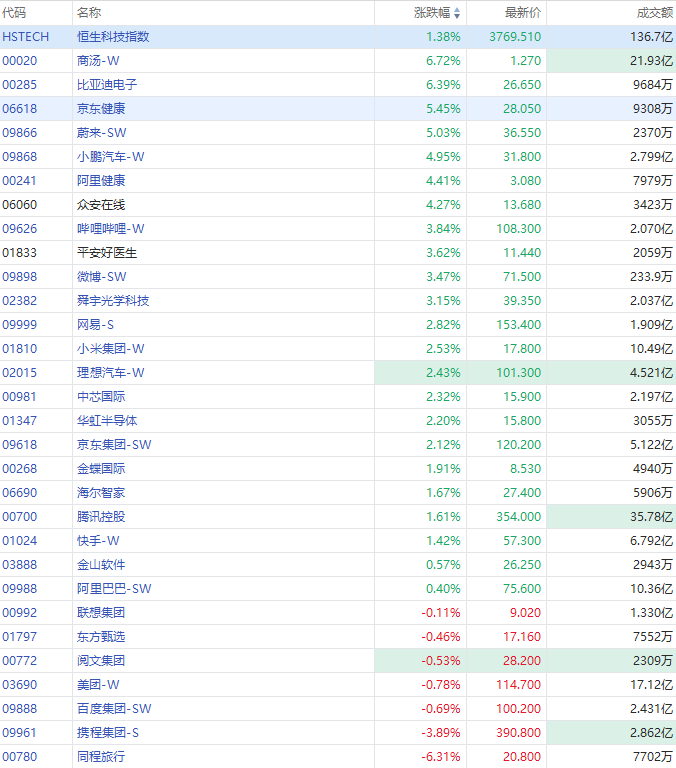Open 美团-W stock
The width and height of the screenshot is (676, 768).
pos(98,685)
